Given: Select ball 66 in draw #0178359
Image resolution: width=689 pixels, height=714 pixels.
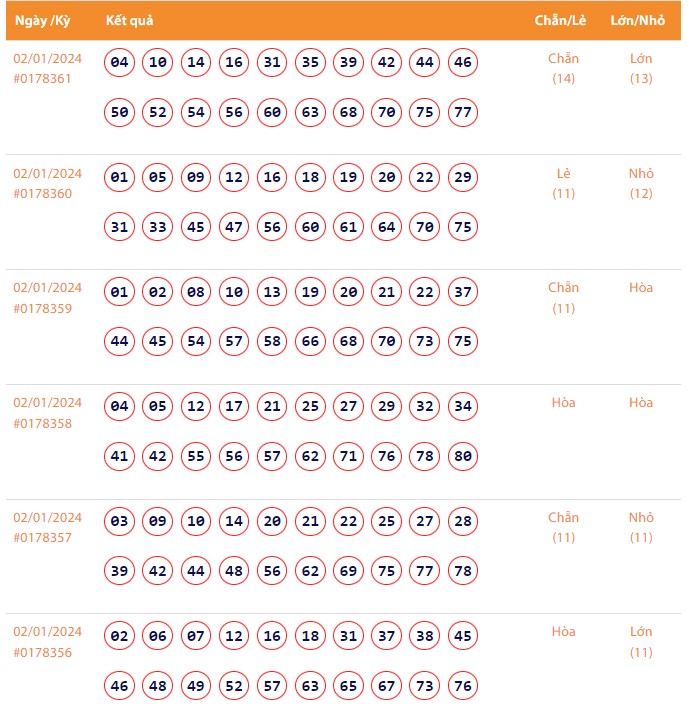Looking at the screenshot, I should click(310, 342).
